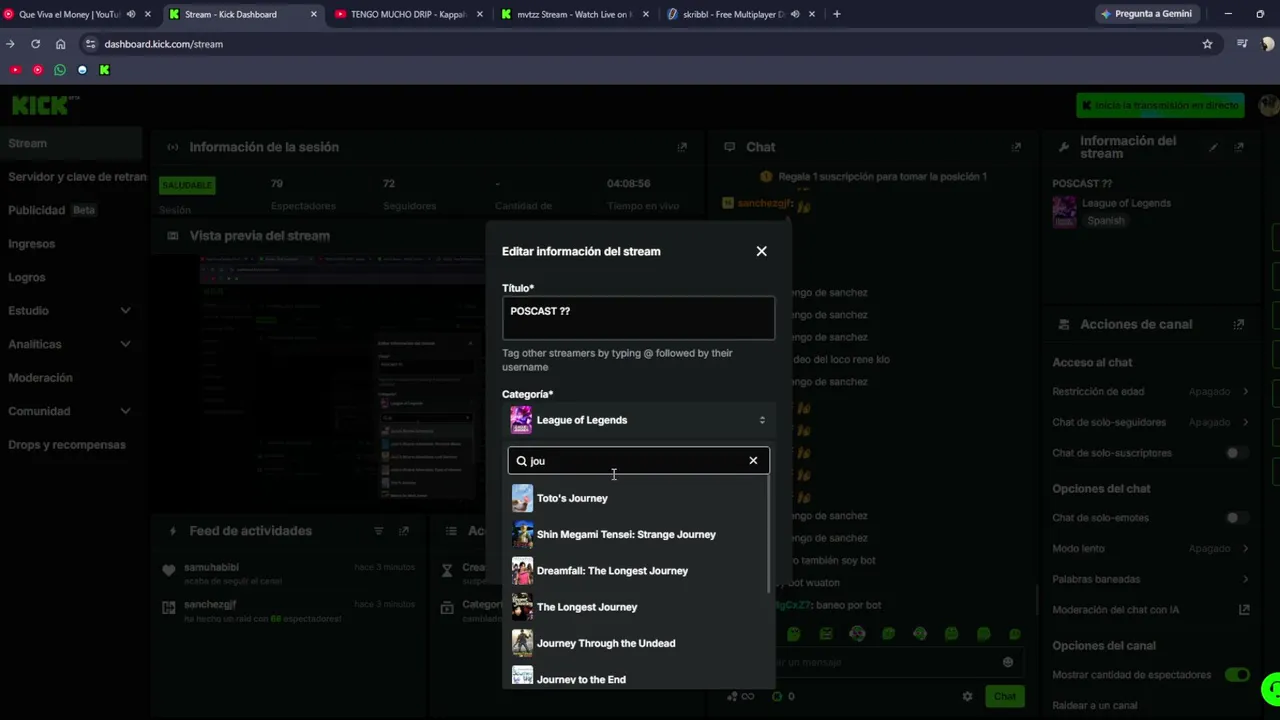Screen dimensions: 1280x720
Task: Open the profile avatar menu
Action: tap(1269, 105)
